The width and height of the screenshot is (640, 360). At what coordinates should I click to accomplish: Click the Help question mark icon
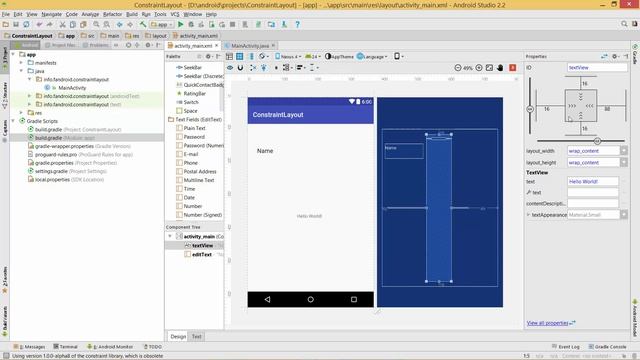coord(298,24)
